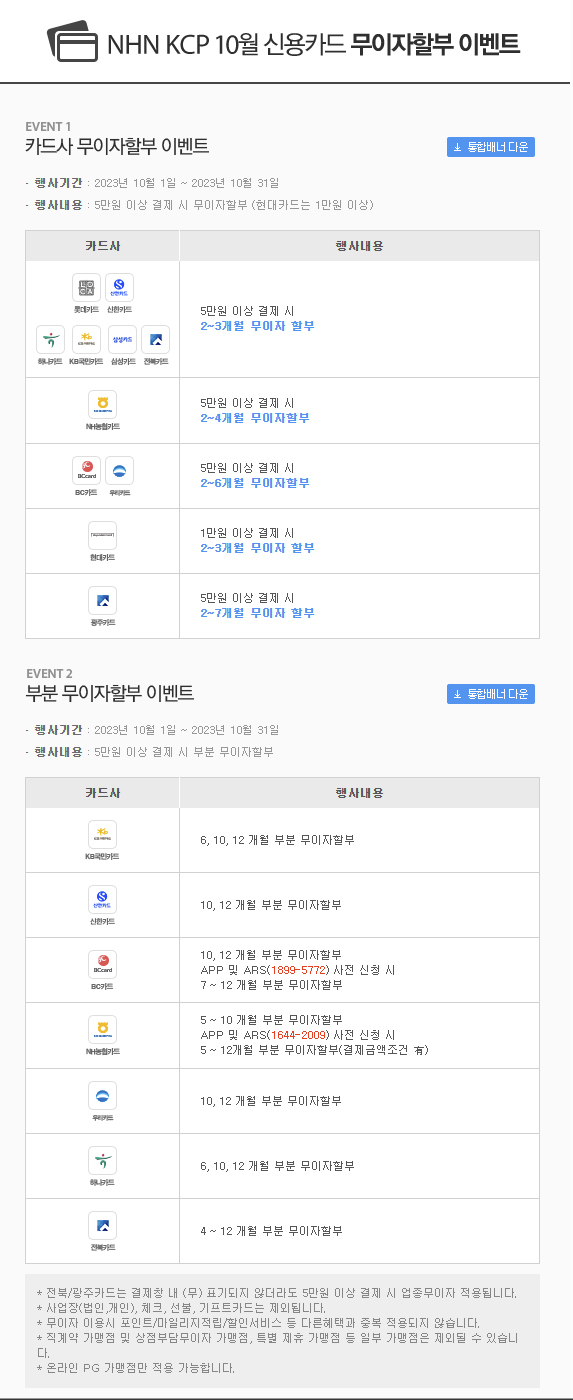Click the 삼성카드 logo
This screenshot has height=1400, width=573.
pyautogui.click(x=123, y=340)
